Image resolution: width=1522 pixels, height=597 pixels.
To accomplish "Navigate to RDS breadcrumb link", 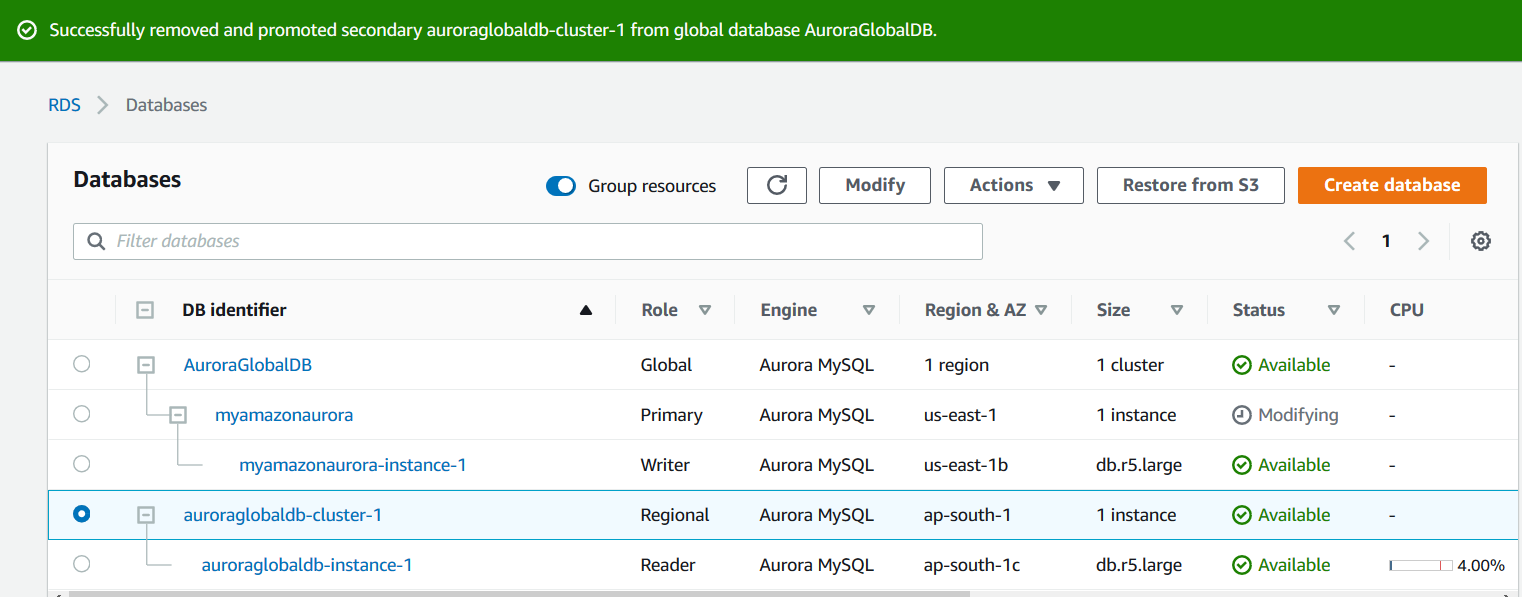I will pos(64,105).
